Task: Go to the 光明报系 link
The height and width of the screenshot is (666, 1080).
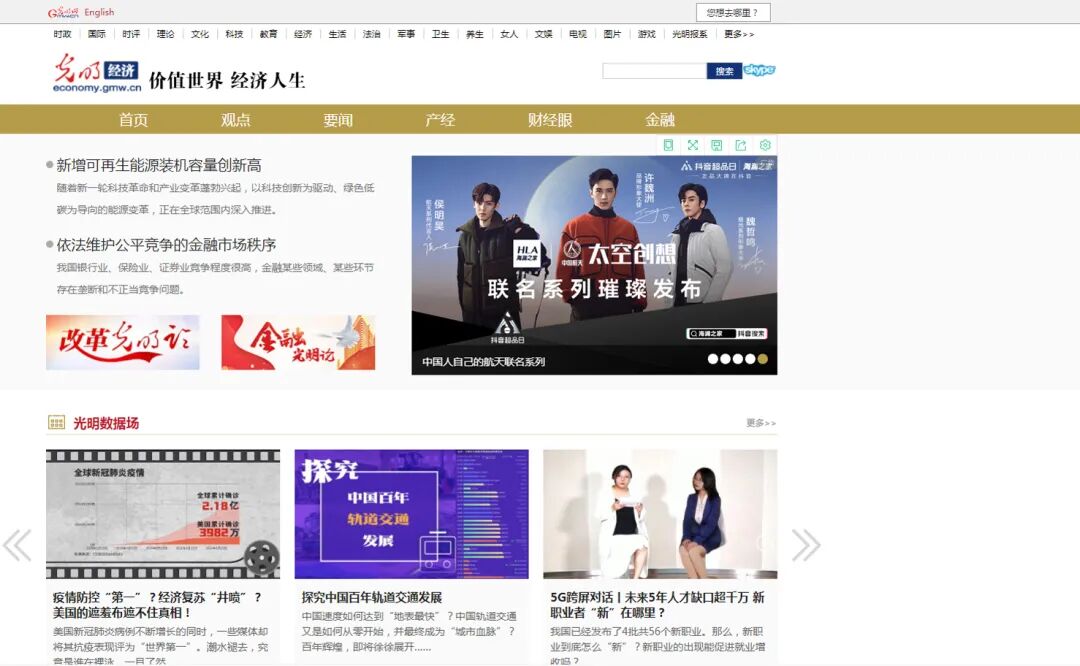Action: point(689,34)
